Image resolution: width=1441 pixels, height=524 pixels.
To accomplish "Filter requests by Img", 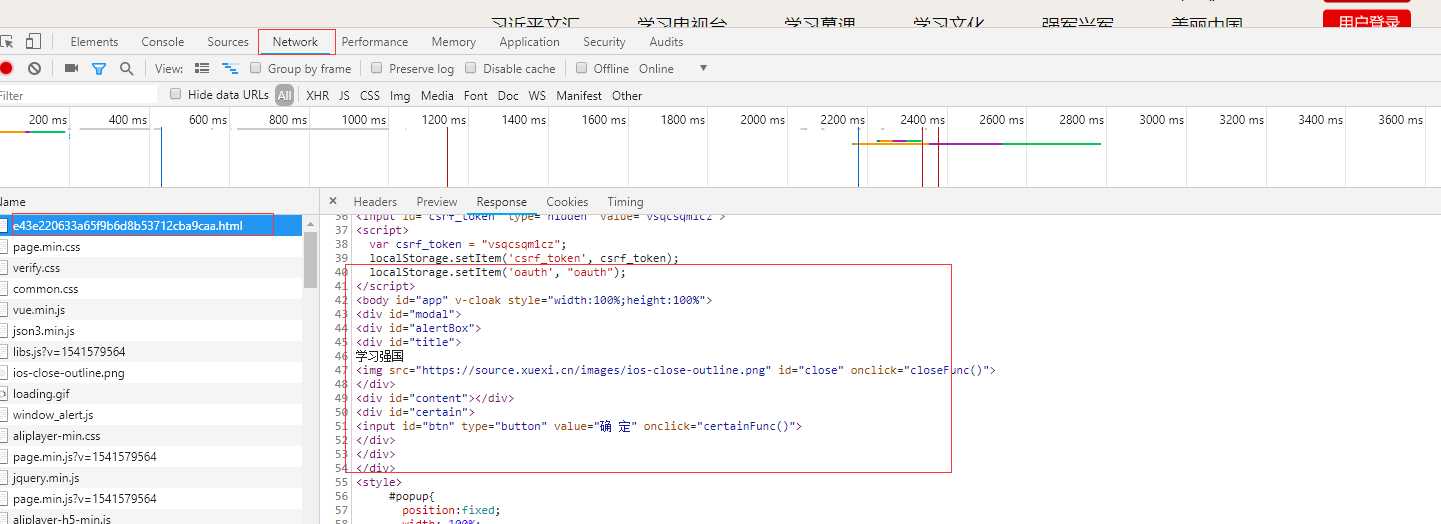I will (400, 95).
